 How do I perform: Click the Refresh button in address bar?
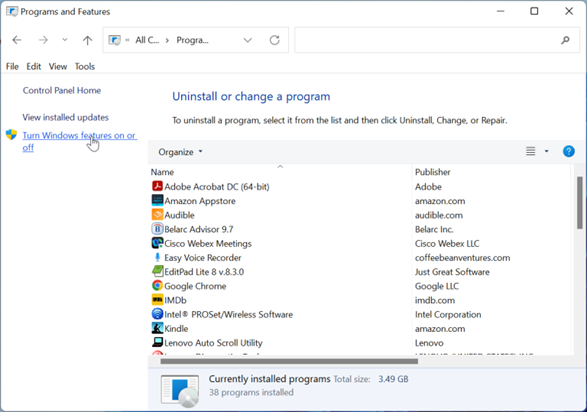[274, 40]
